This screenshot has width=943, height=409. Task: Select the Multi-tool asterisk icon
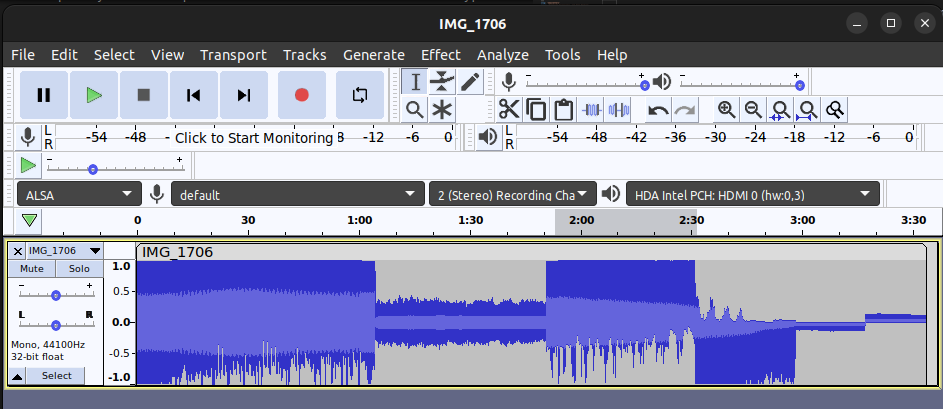(x=442, y=110)
